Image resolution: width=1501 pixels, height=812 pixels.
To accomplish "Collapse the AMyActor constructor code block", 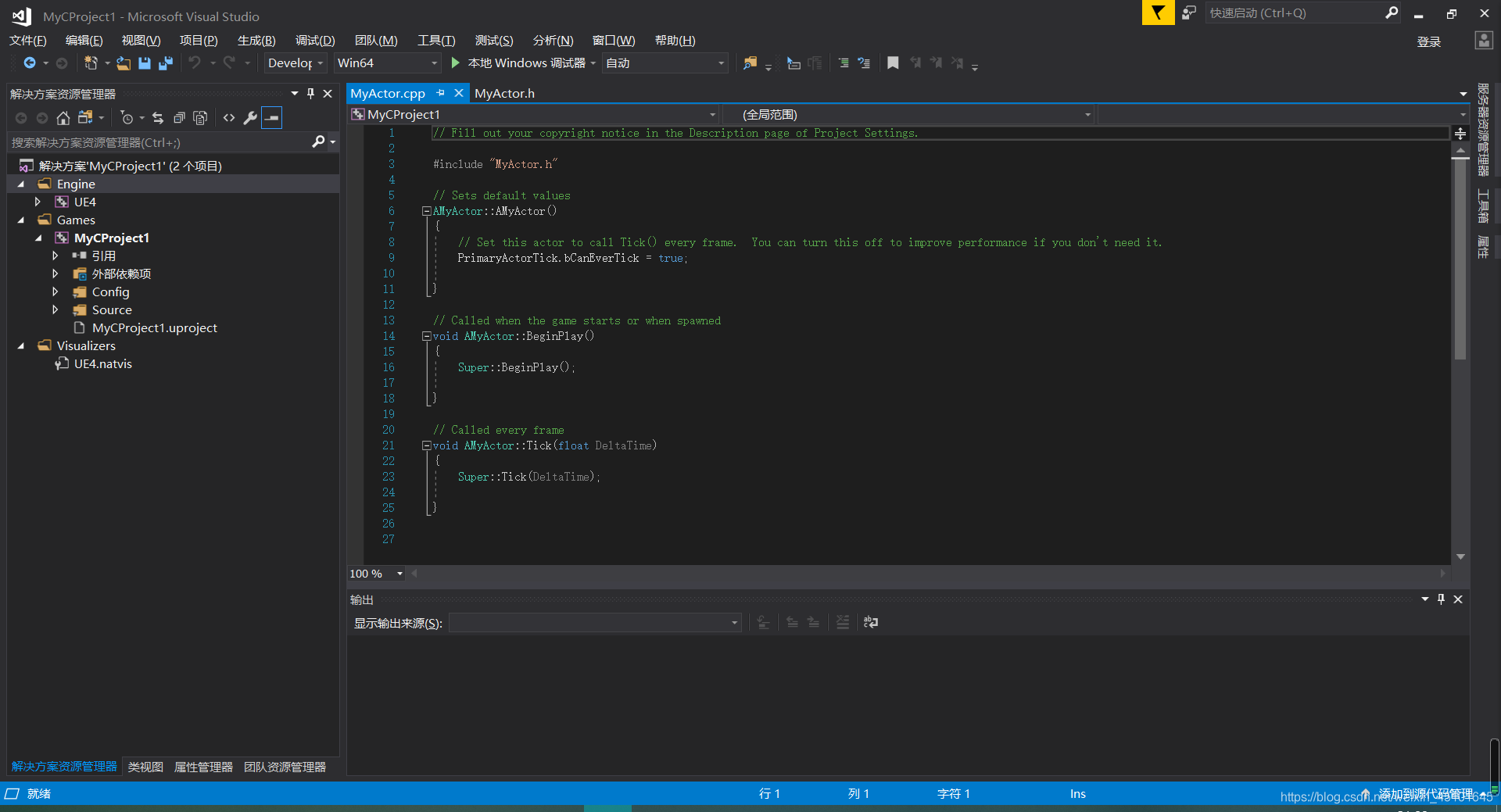I will pyautogui.click(x=427, y=211).
